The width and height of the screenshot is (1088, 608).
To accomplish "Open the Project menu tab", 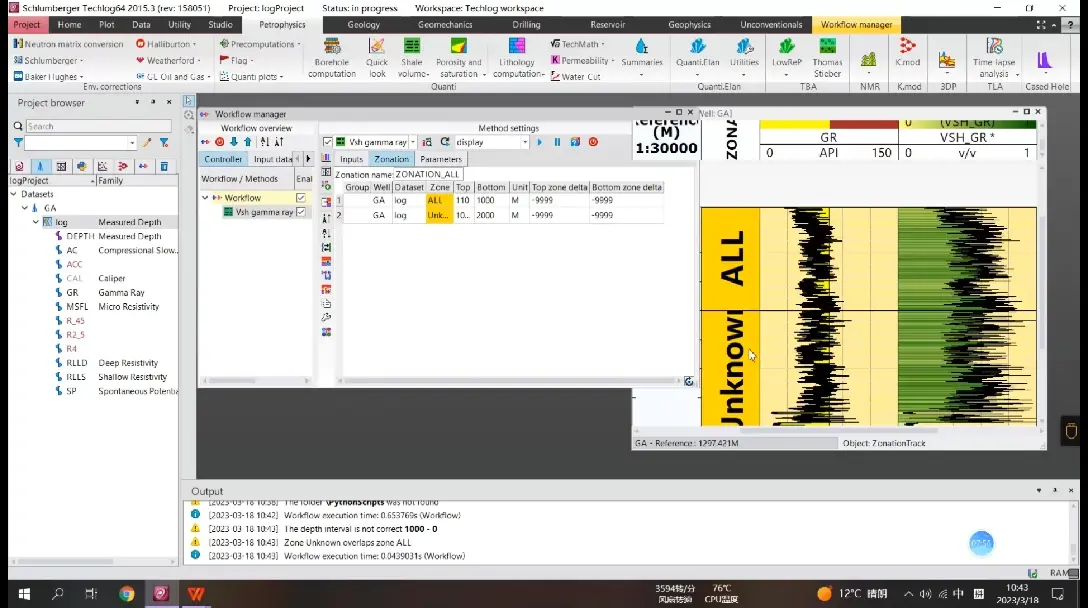I will (27, 25).
